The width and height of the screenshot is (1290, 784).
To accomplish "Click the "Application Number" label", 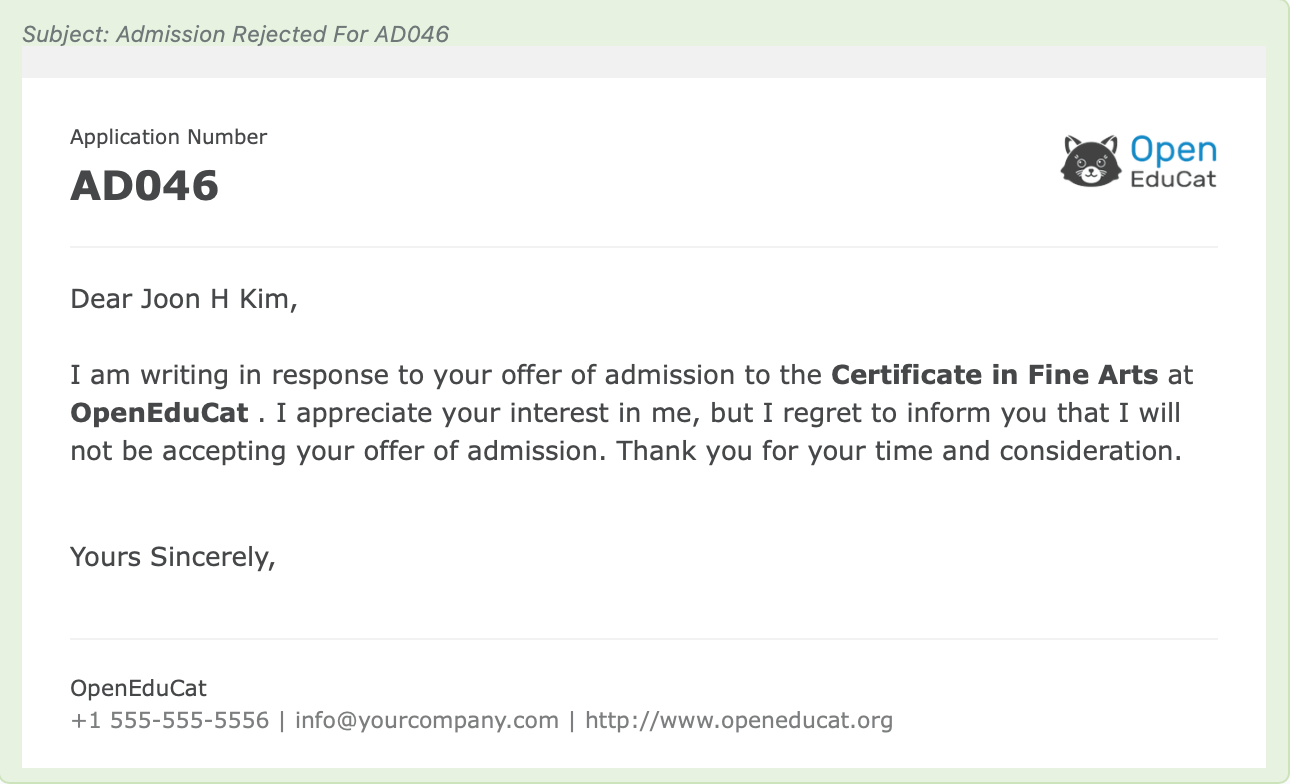I will coord(168,137).
